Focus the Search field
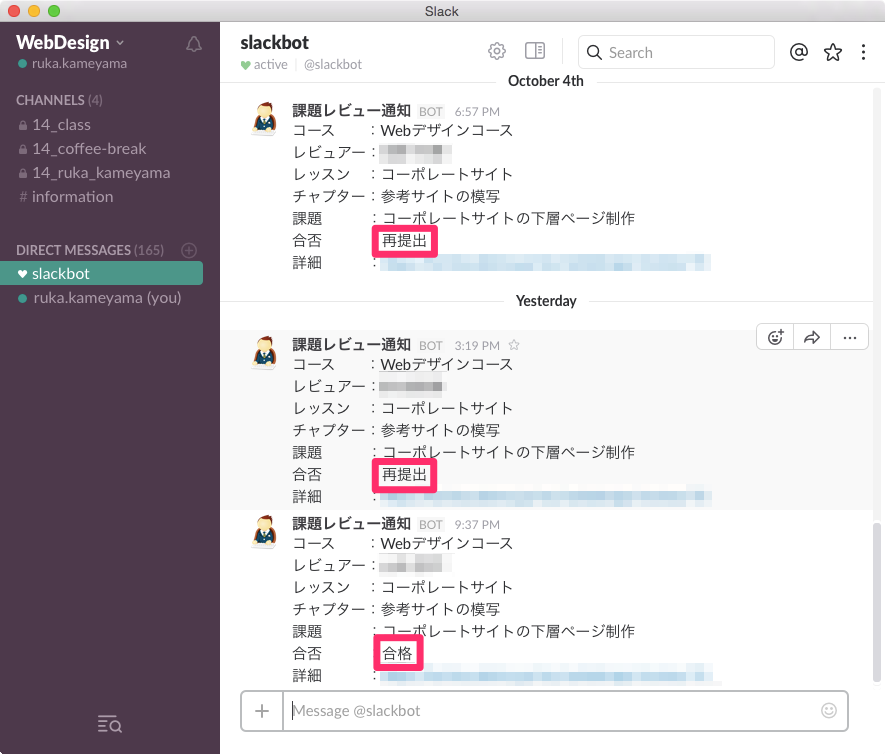Screen dimensions: 885x754 tap(676, 52)
